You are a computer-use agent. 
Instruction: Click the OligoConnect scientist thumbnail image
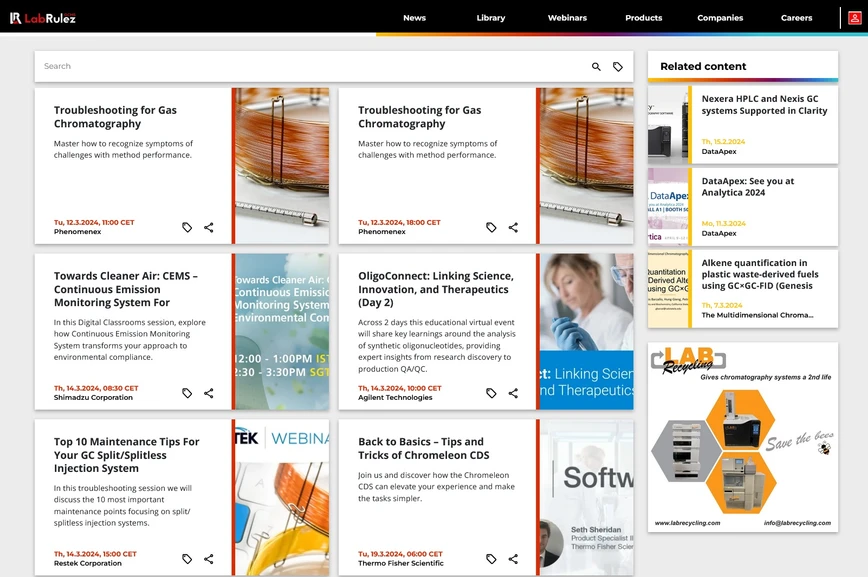click(x=586, y=332)
